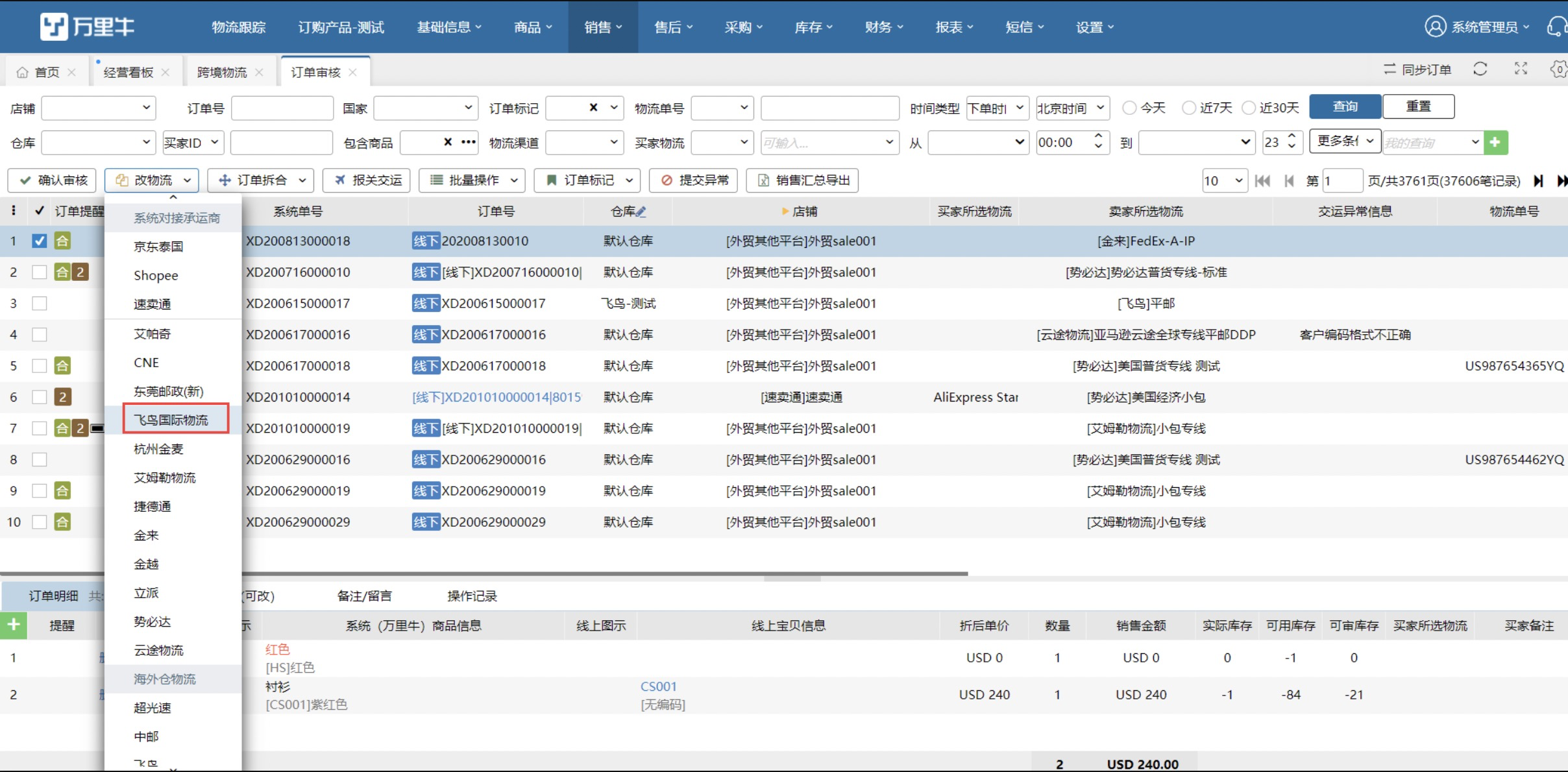Image resolution: width=1568 pixels, height=772 pixels.
Task: Open the 销售 top menu
Action: pyautogui.click(x=603, y=27)
